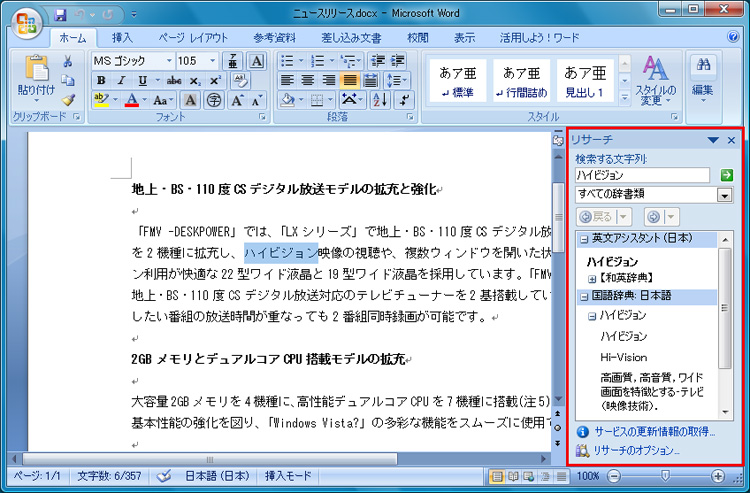Zoom in with plus button
The height and width of the screenshot is (493, 750).
click(717, 476)
